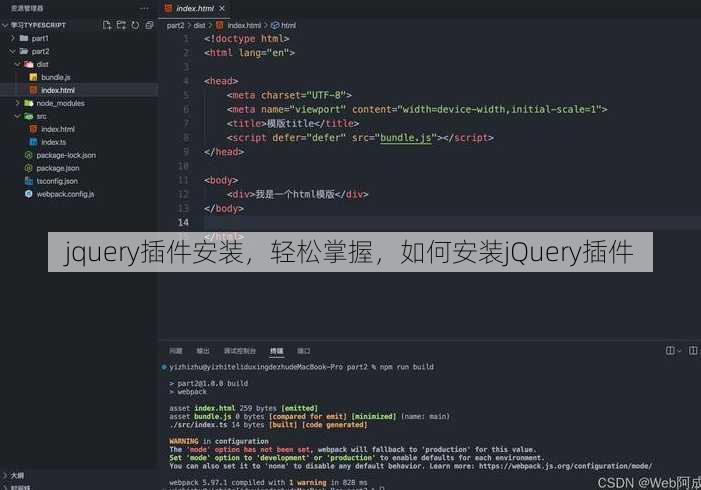701x490 pixels.
Task: Click the node_modules folder icon
Action: click(29, 103)
